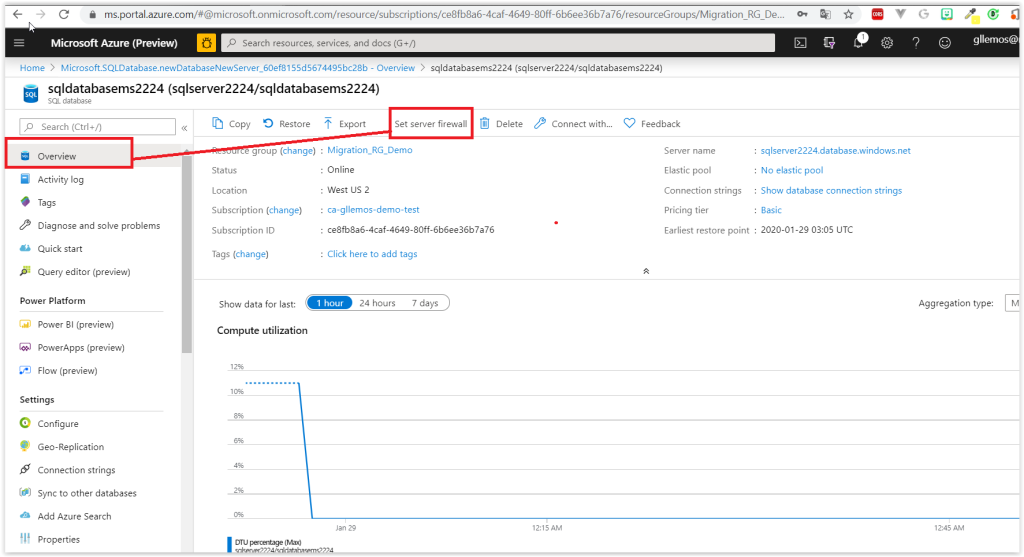Click the subscription ID value text
The image size is (1024, 557).
411,230
